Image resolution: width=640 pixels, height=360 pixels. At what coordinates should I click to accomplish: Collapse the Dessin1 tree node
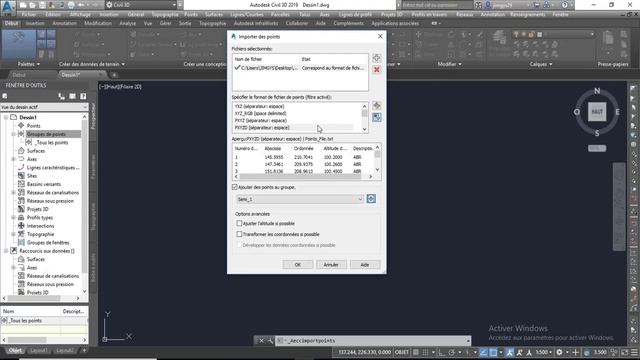pos(6,117)
